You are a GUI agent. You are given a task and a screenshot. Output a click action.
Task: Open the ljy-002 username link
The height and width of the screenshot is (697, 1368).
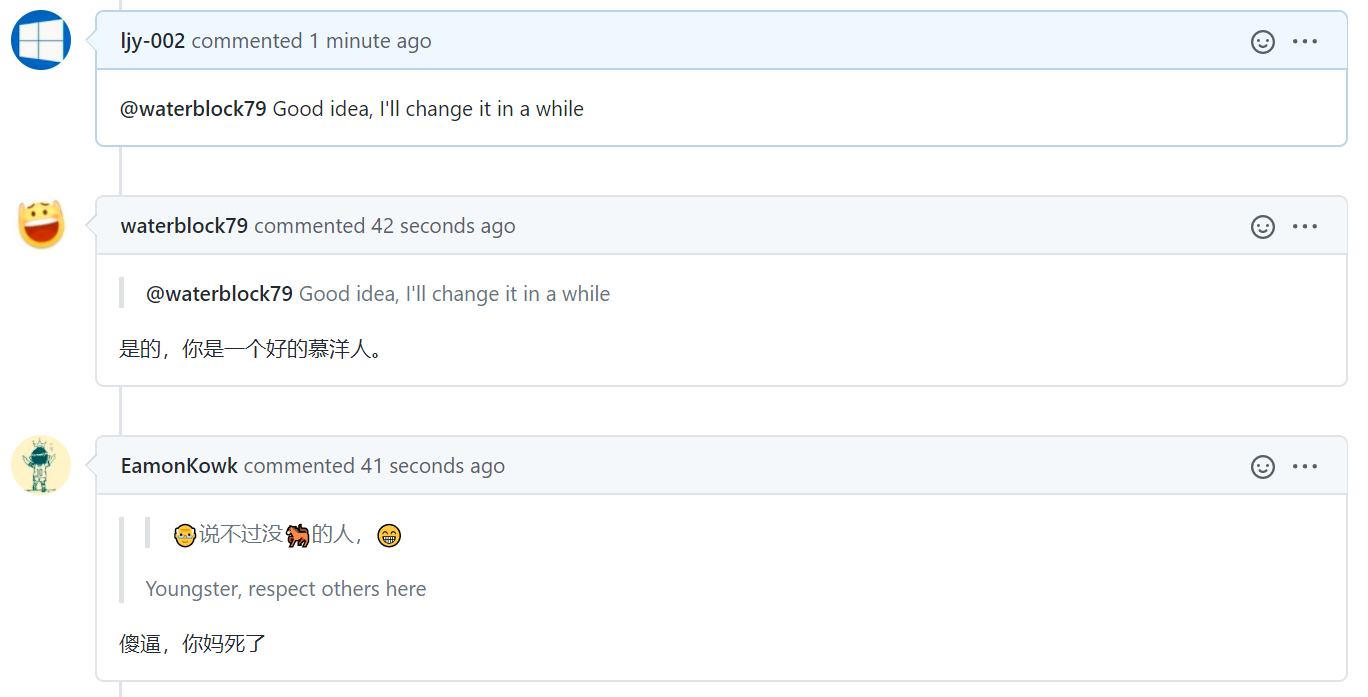(x=153, y=41)
